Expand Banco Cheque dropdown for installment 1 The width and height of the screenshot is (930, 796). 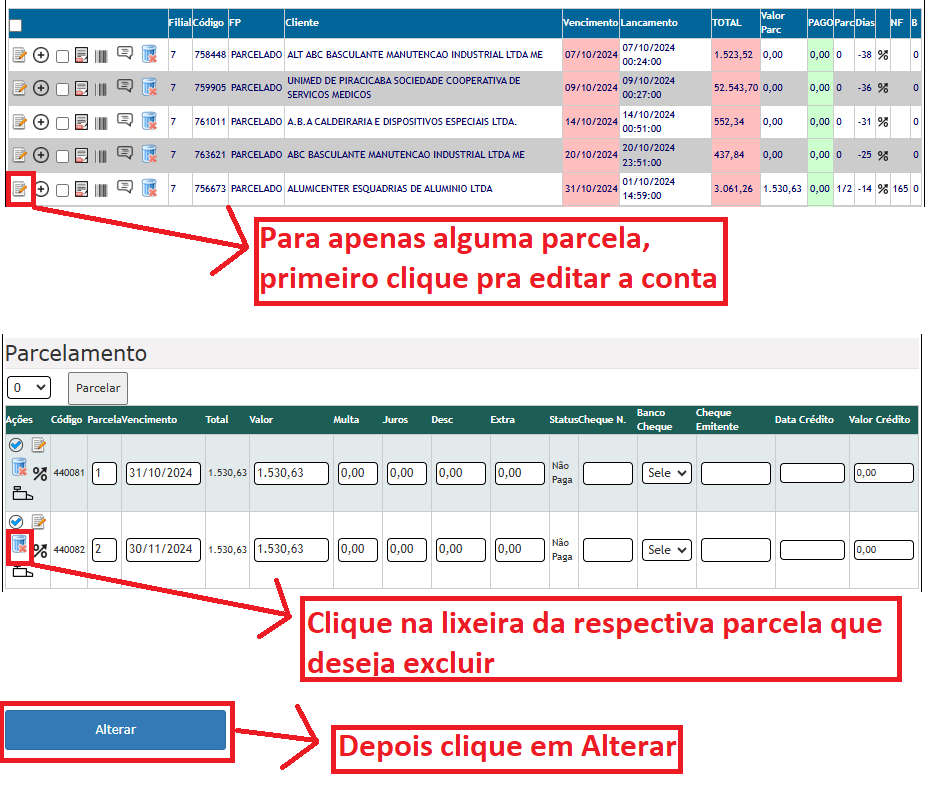click(667, 473)
